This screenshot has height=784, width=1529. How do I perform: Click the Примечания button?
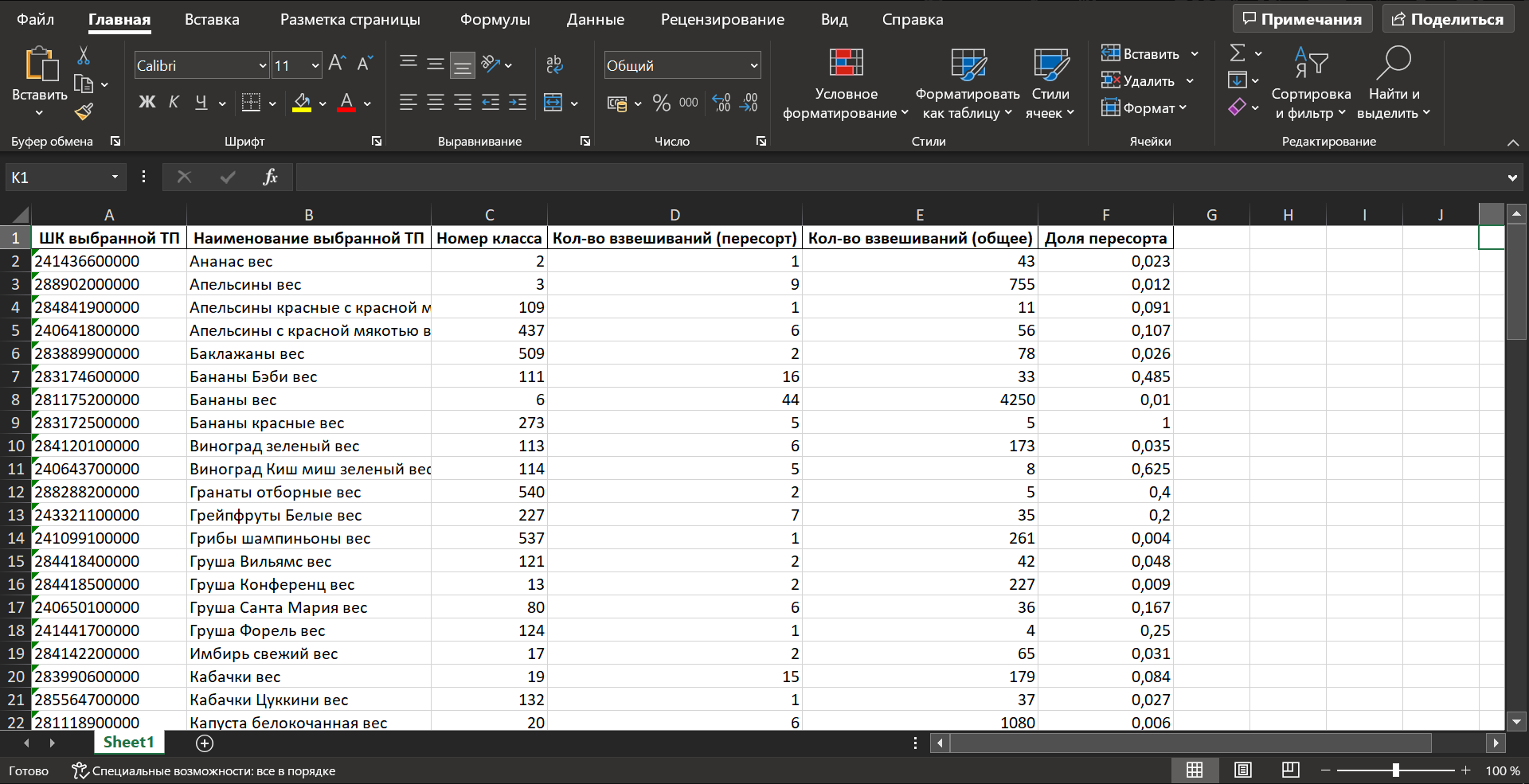[x=1303, y=19]
